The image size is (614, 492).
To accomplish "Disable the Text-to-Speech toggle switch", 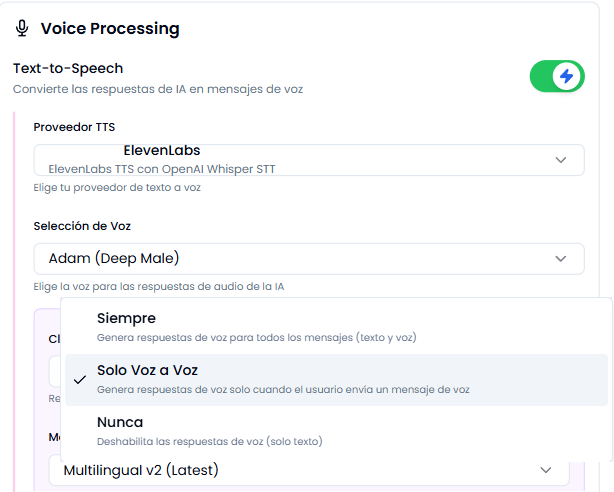I will 556,76.
